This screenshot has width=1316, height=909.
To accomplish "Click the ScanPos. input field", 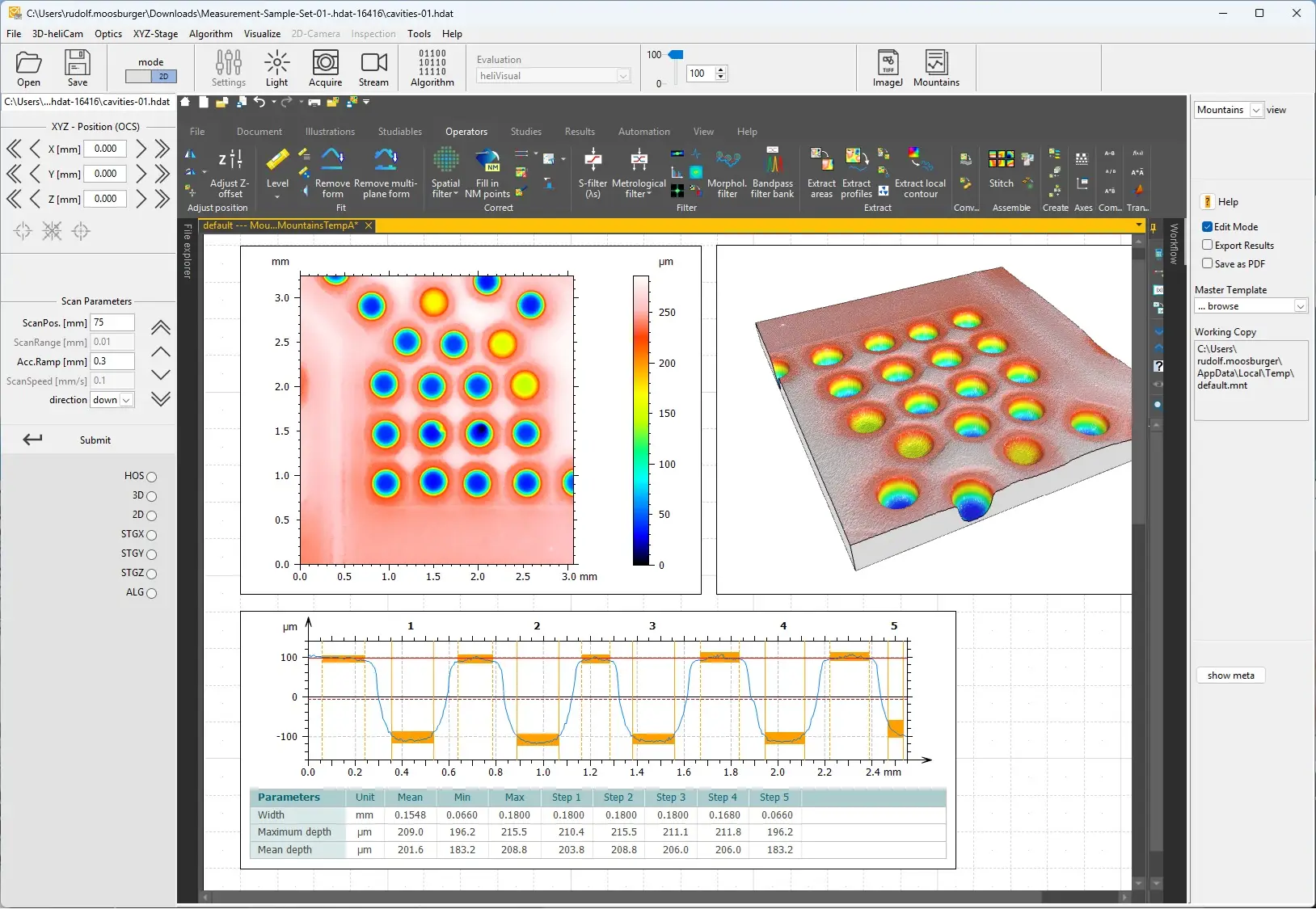I will [x=112, y=322].
